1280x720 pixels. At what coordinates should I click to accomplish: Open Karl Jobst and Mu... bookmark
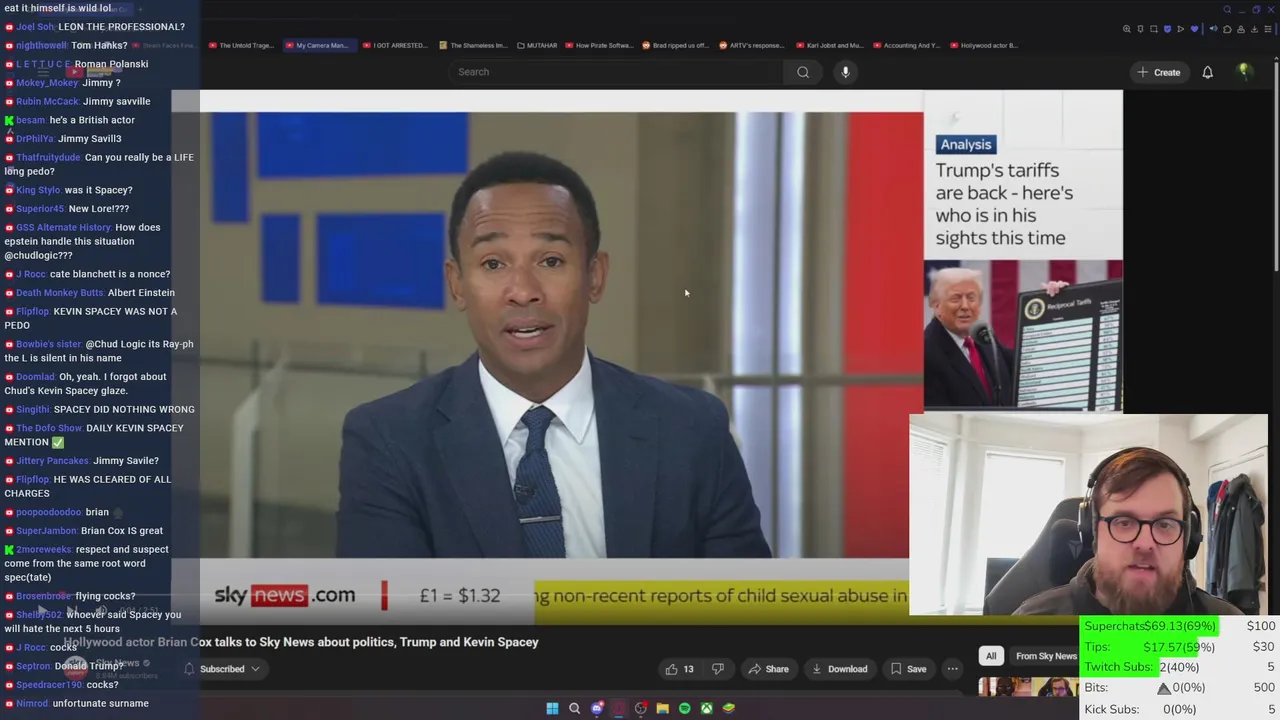(829, 45)
